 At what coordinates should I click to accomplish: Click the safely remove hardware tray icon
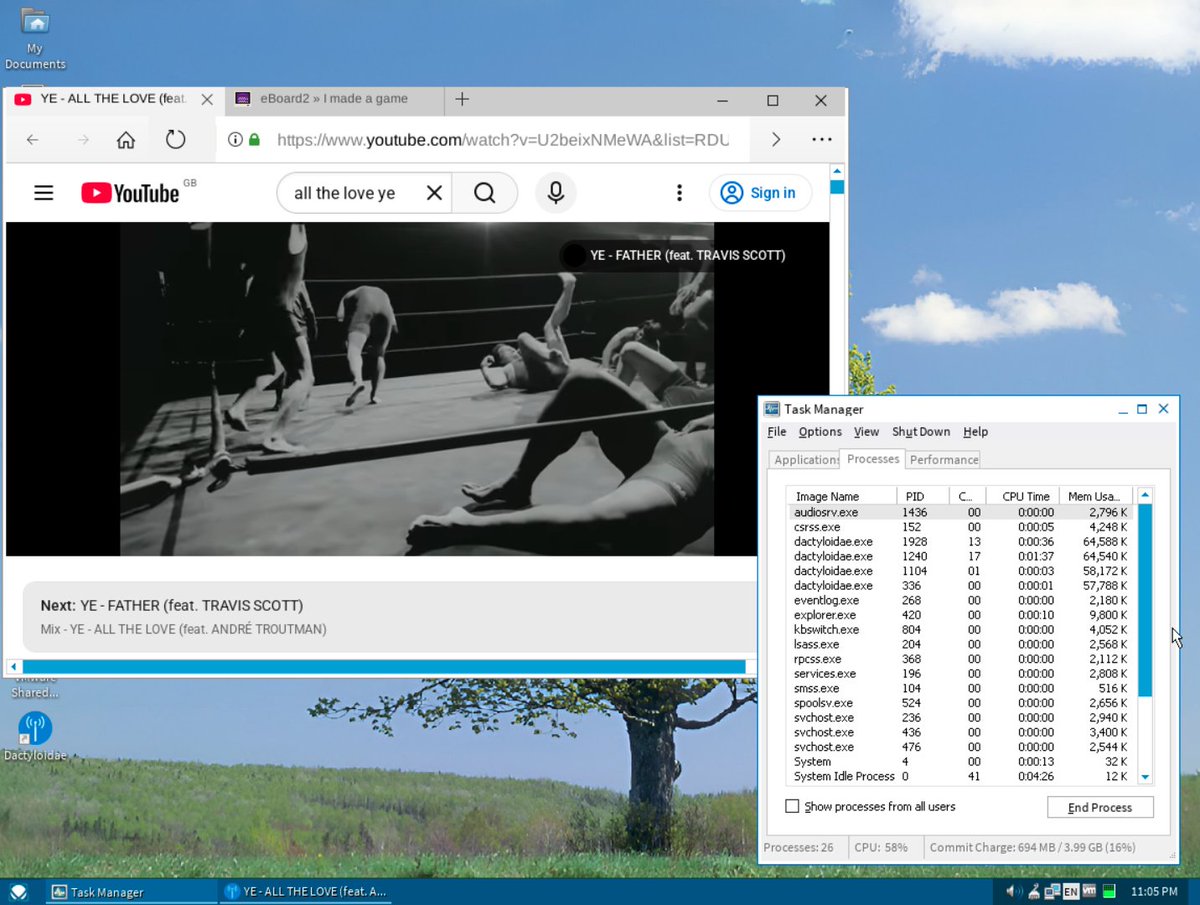[1032, 891]
